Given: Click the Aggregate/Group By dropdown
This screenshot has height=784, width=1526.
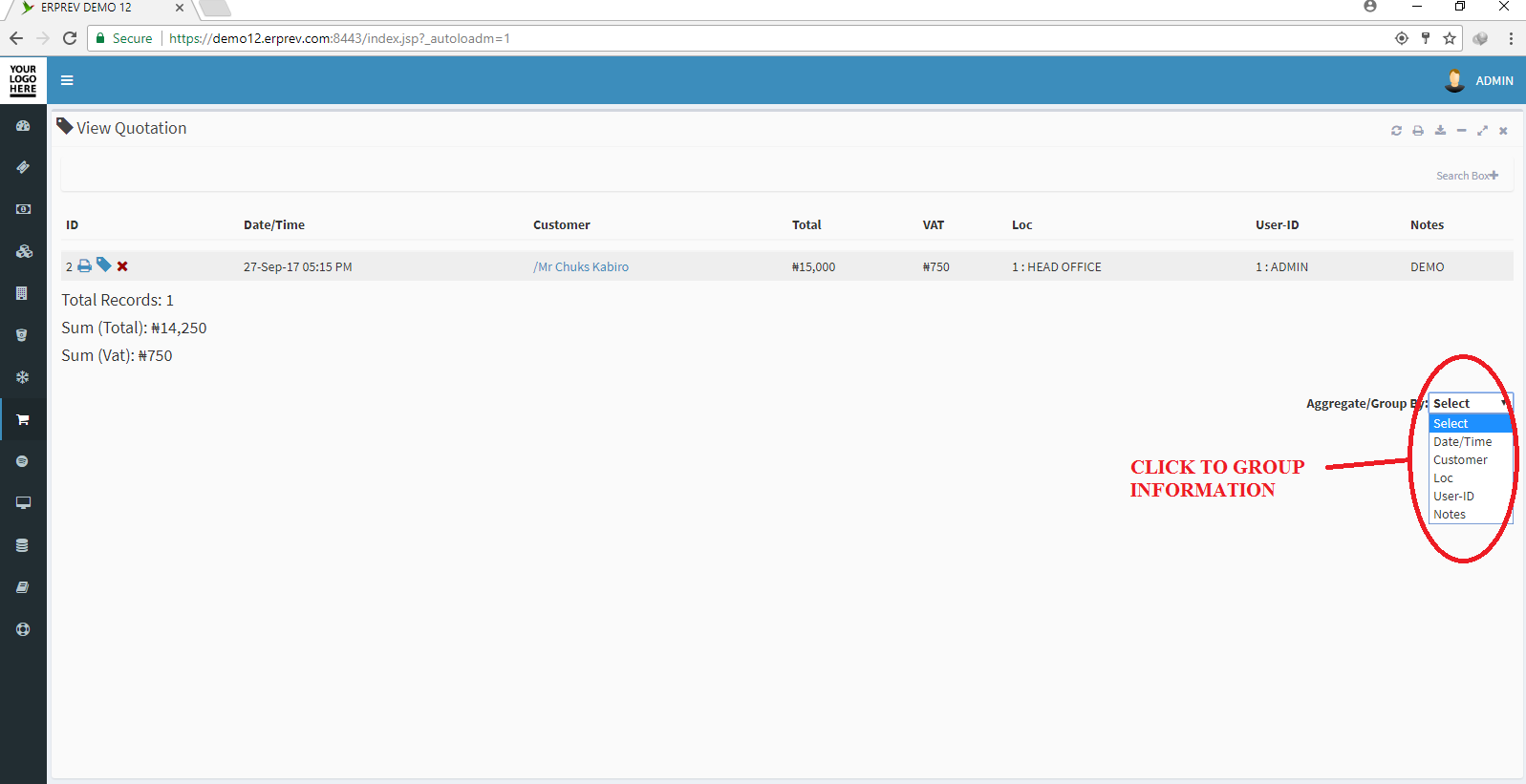Looking at the screenshot, I should click(1471, 403).
